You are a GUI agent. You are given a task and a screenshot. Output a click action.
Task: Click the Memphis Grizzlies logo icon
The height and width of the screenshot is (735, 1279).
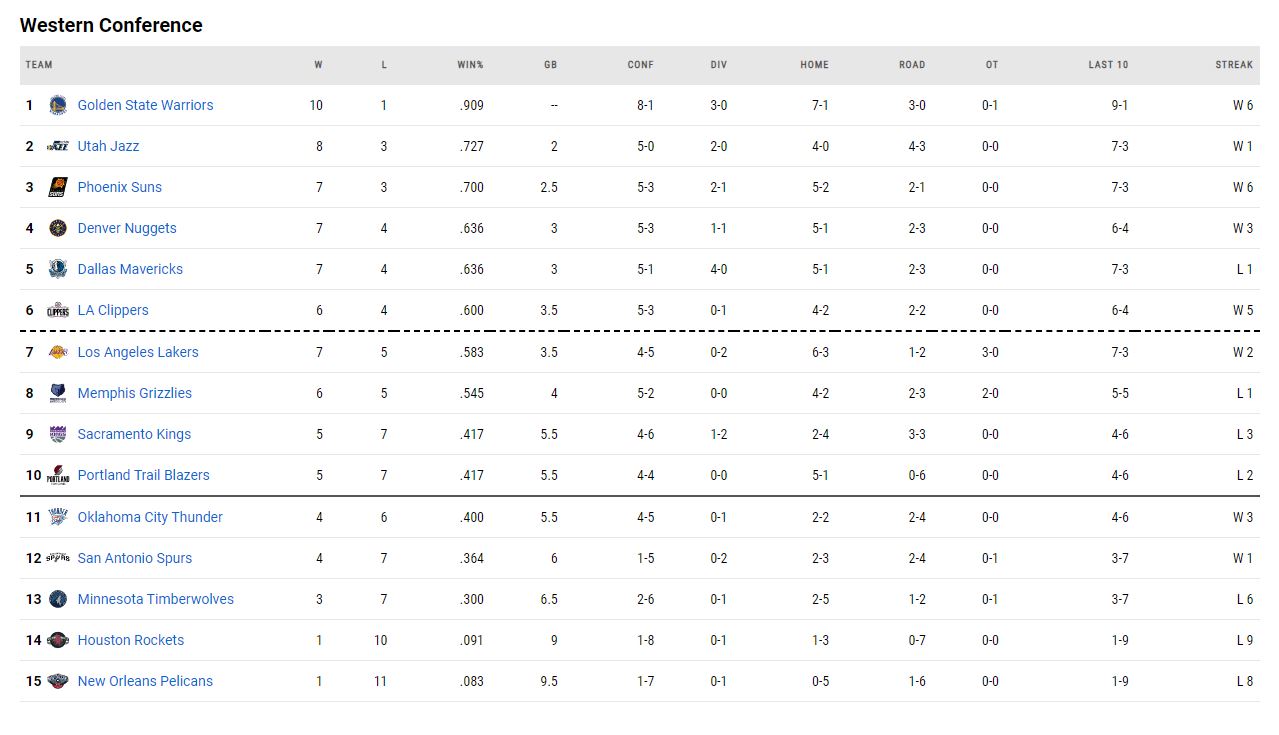pos(58,393)
